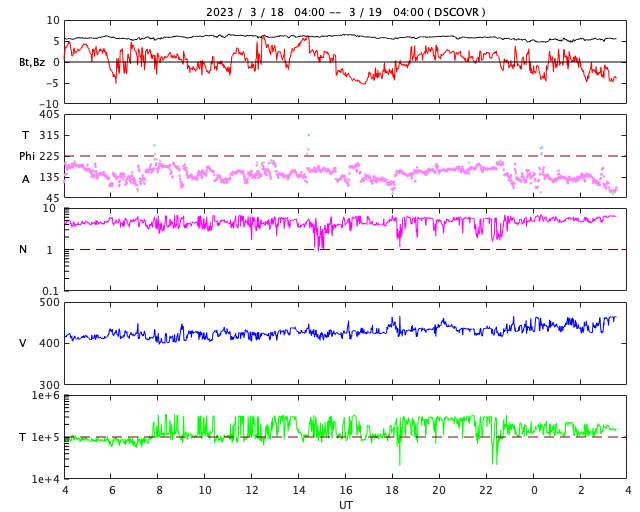Click the "500" value on V axis
This screenshot has width=640, height=512.
(49, 303)
